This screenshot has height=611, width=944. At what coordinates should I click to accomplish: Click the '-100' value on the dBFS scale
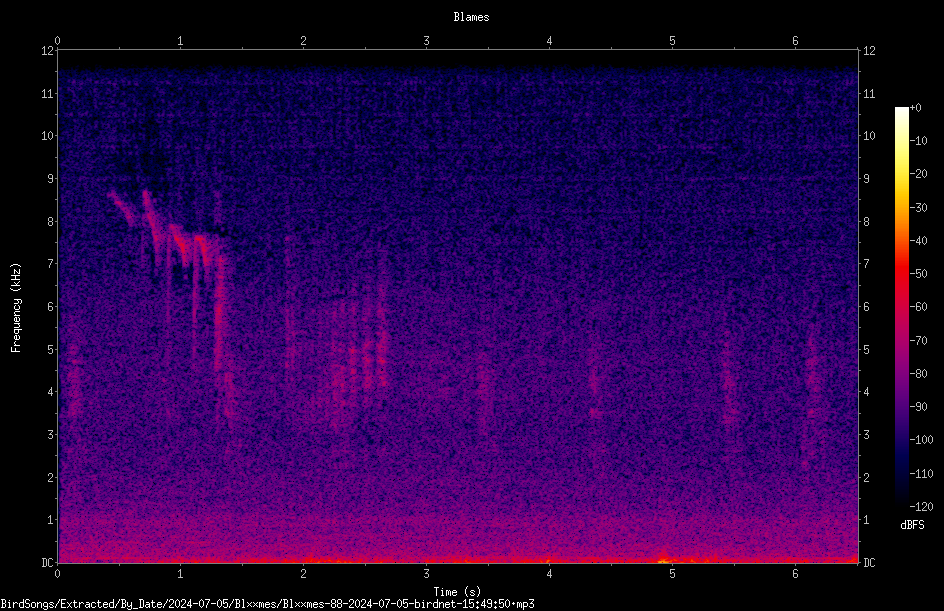[921, 440]
